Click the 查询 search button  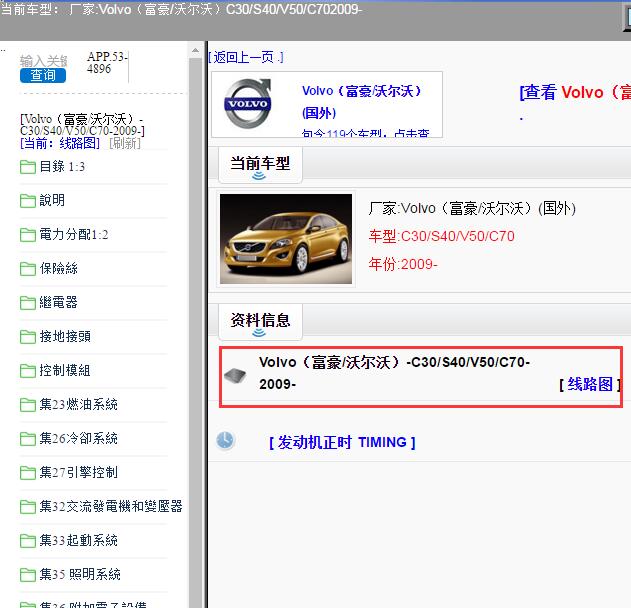pyautogui.click(x=43, y=75)
